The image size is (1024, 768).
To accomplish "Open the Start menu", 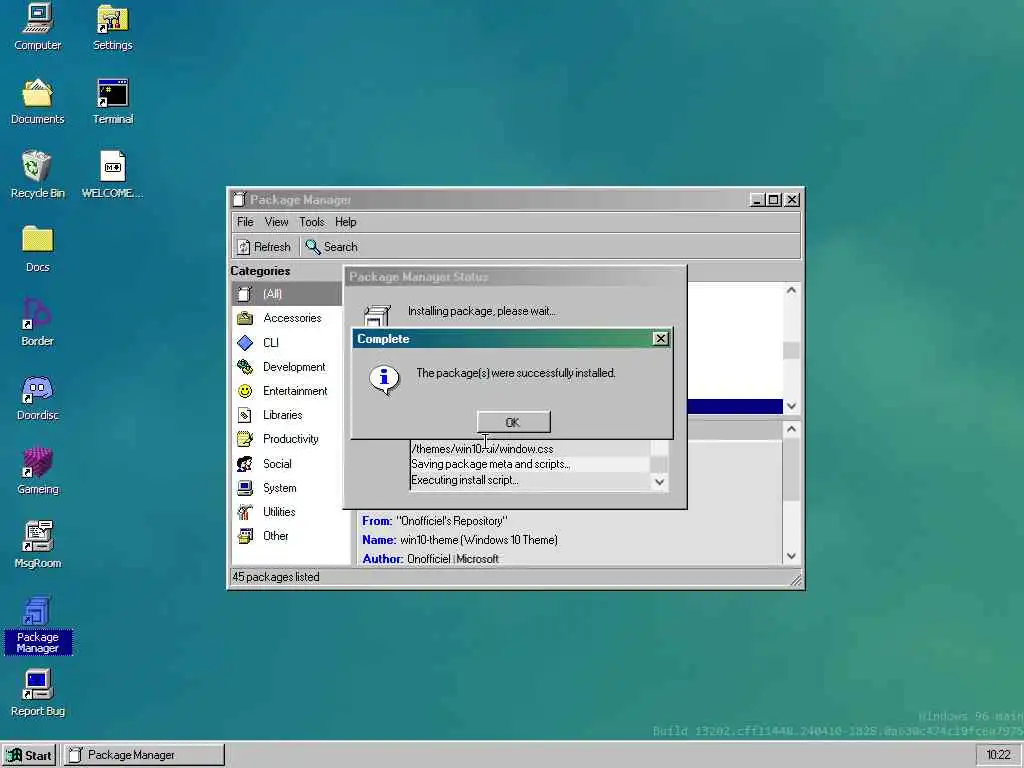I will pos(29,755).
